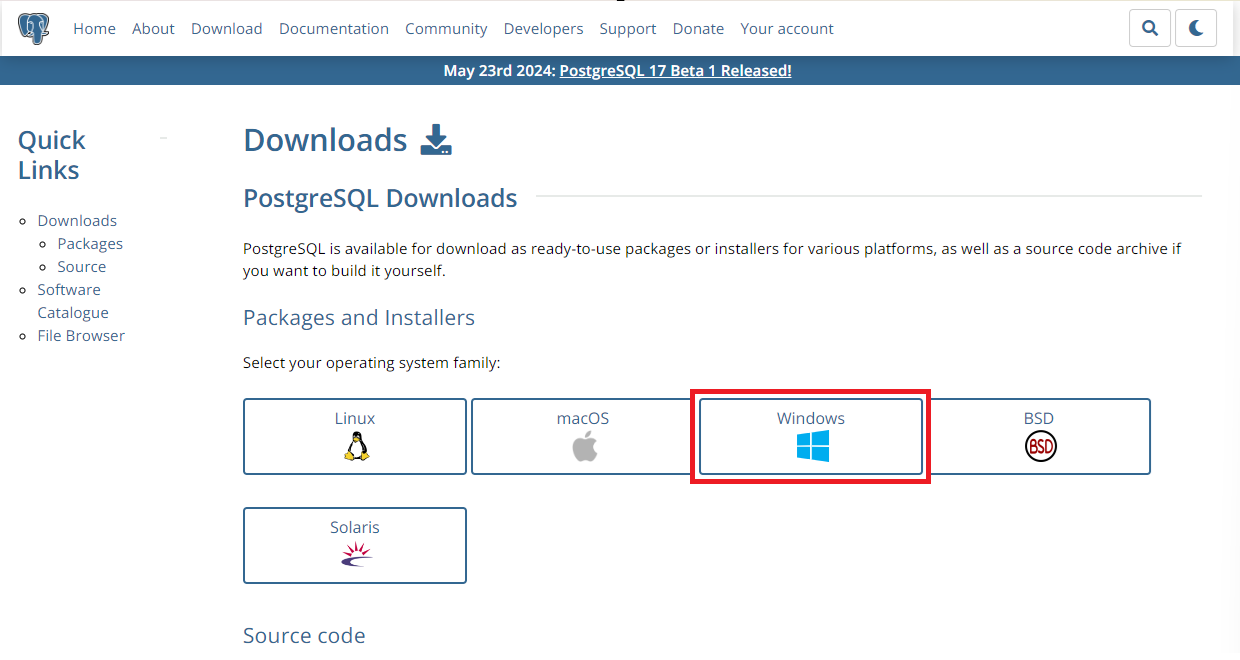Screen dimensions: 1240x660
Task: Click the BSD circular logo icon
Action: (1040, 446)
